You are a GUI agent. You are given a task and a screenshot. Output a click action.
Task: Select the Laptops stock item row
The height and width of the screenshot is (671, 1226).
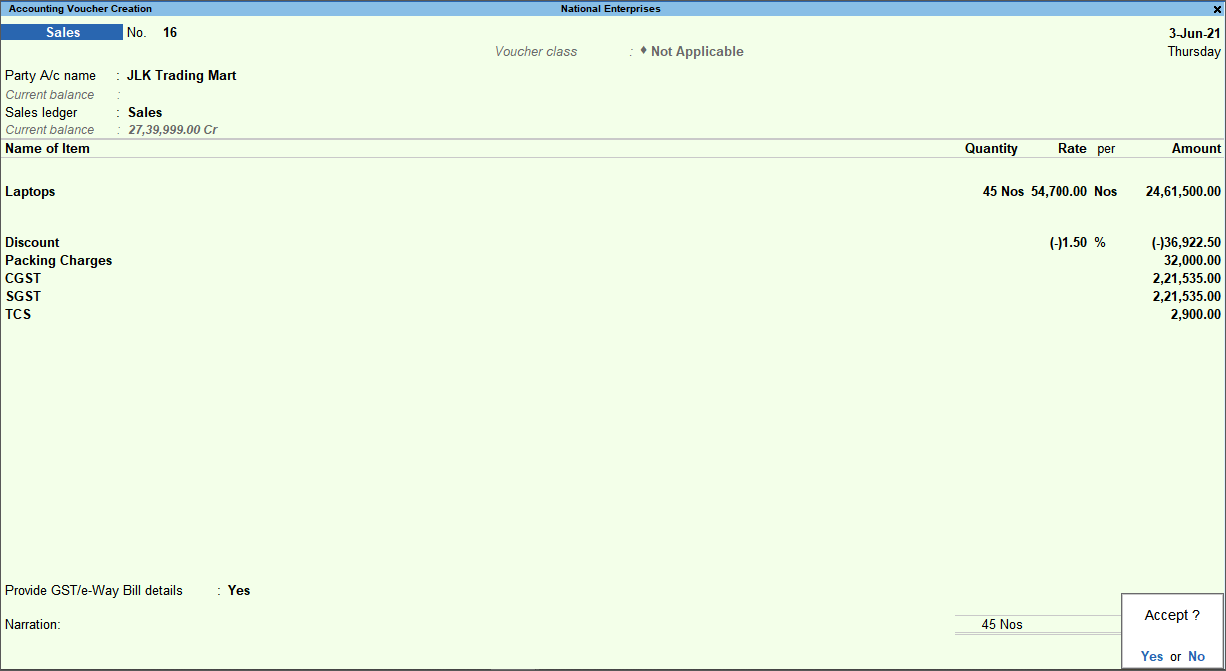pyautogui.click(x=30, y=191)
